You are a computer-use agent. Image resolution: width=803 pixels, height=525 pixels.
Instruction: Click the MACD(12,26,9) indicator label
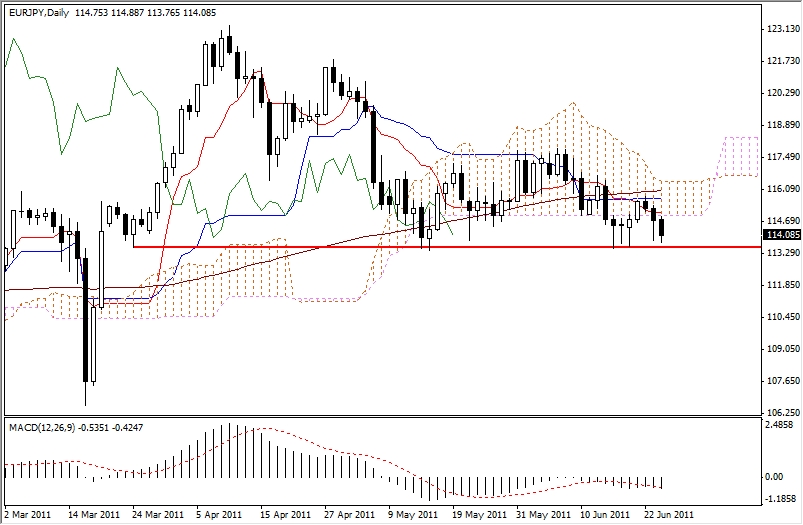[x=42, y=427]
